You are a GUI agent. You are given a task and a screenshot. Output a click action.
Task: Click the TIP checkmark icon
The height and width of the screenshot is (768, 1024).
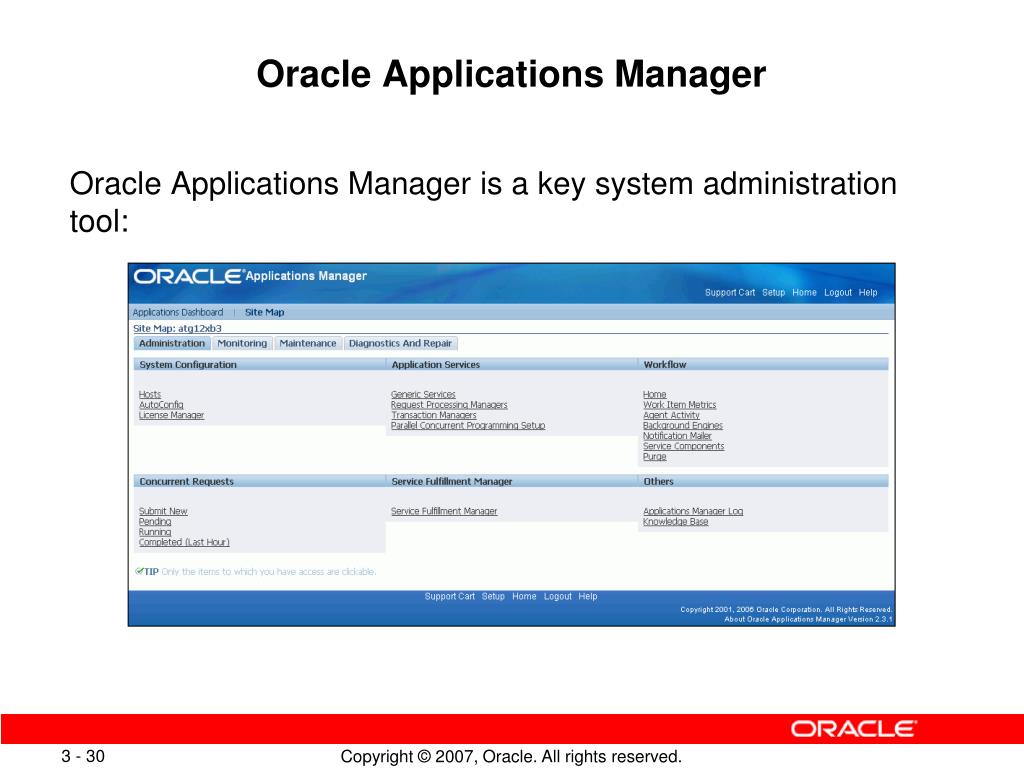pyautogui.click(x=139, y=571)
